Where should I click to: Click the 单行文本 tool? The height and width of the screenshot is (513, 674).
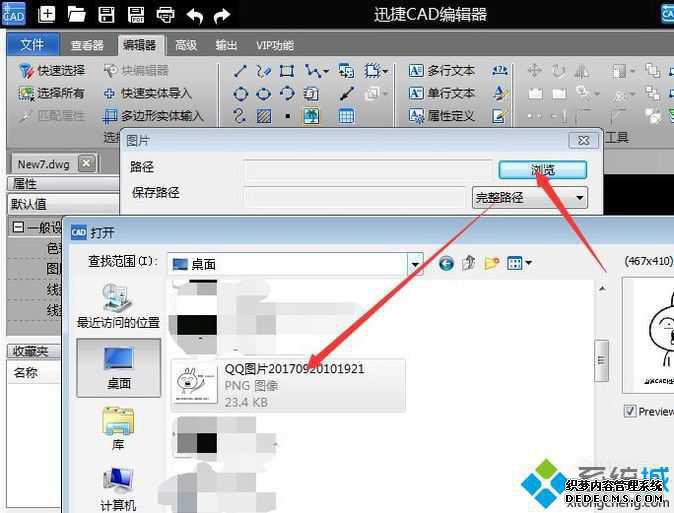click(x=441, y=93)
